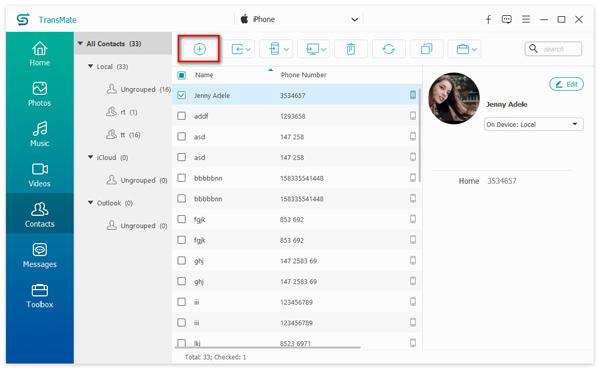
Task: Collapse the All Contacts tree node
Action: pyautogui.click(x=80, y=43)
